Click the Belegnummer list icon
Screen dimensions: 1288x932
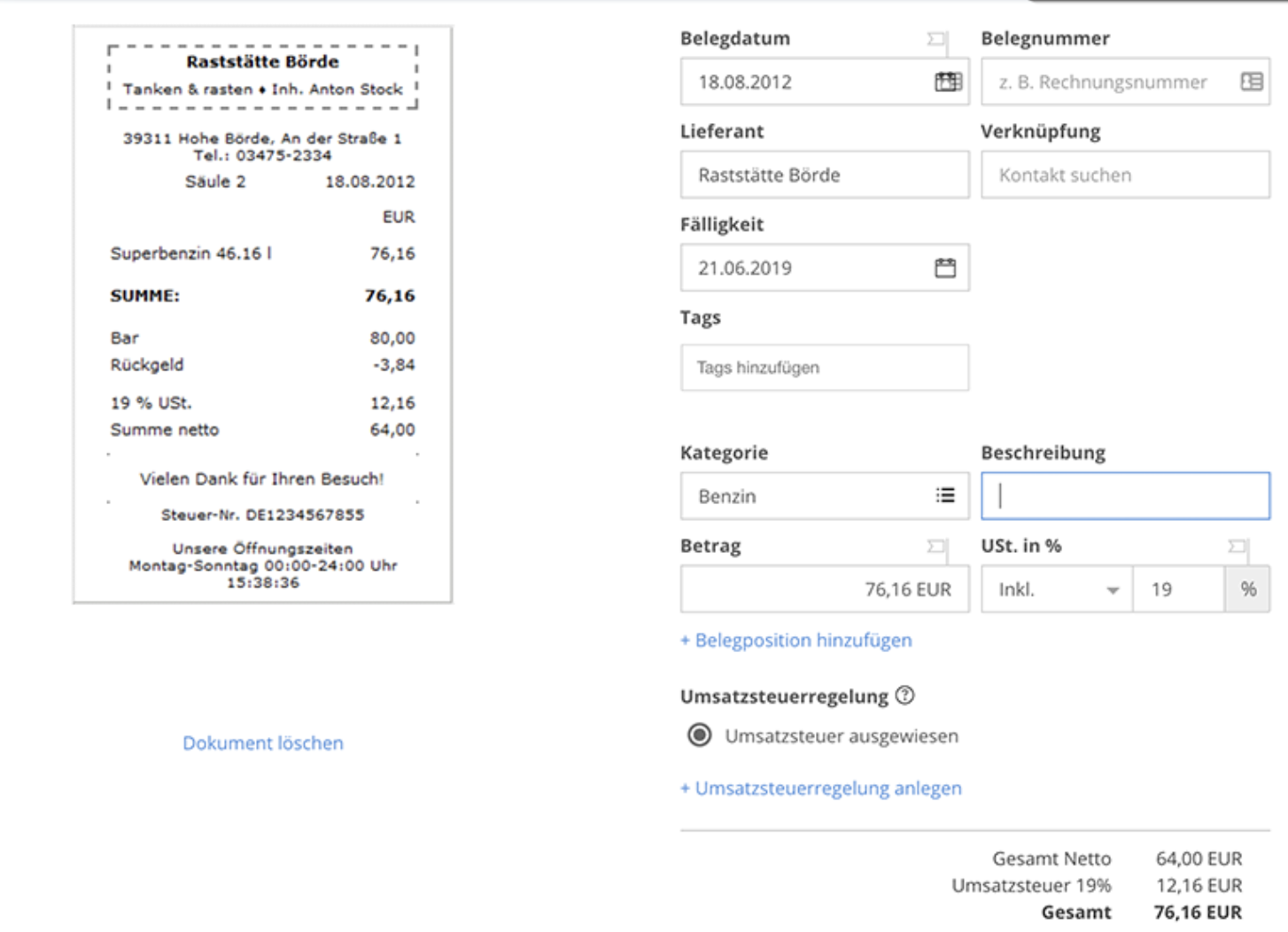1251,82
